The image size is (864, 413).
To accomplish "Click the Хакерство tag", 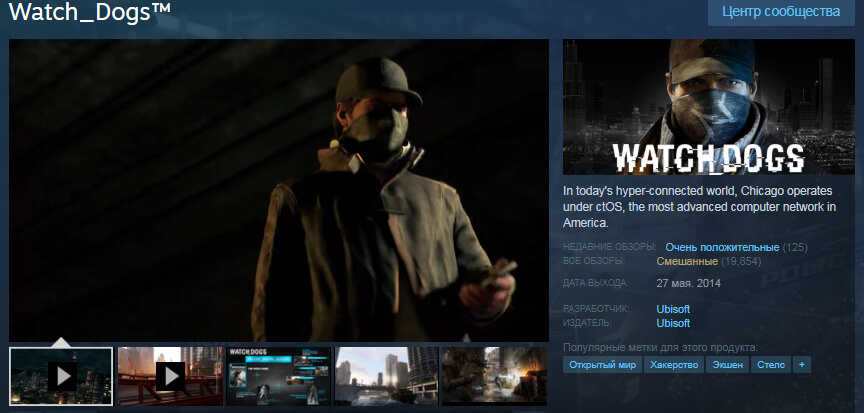I will pos(674,365).
